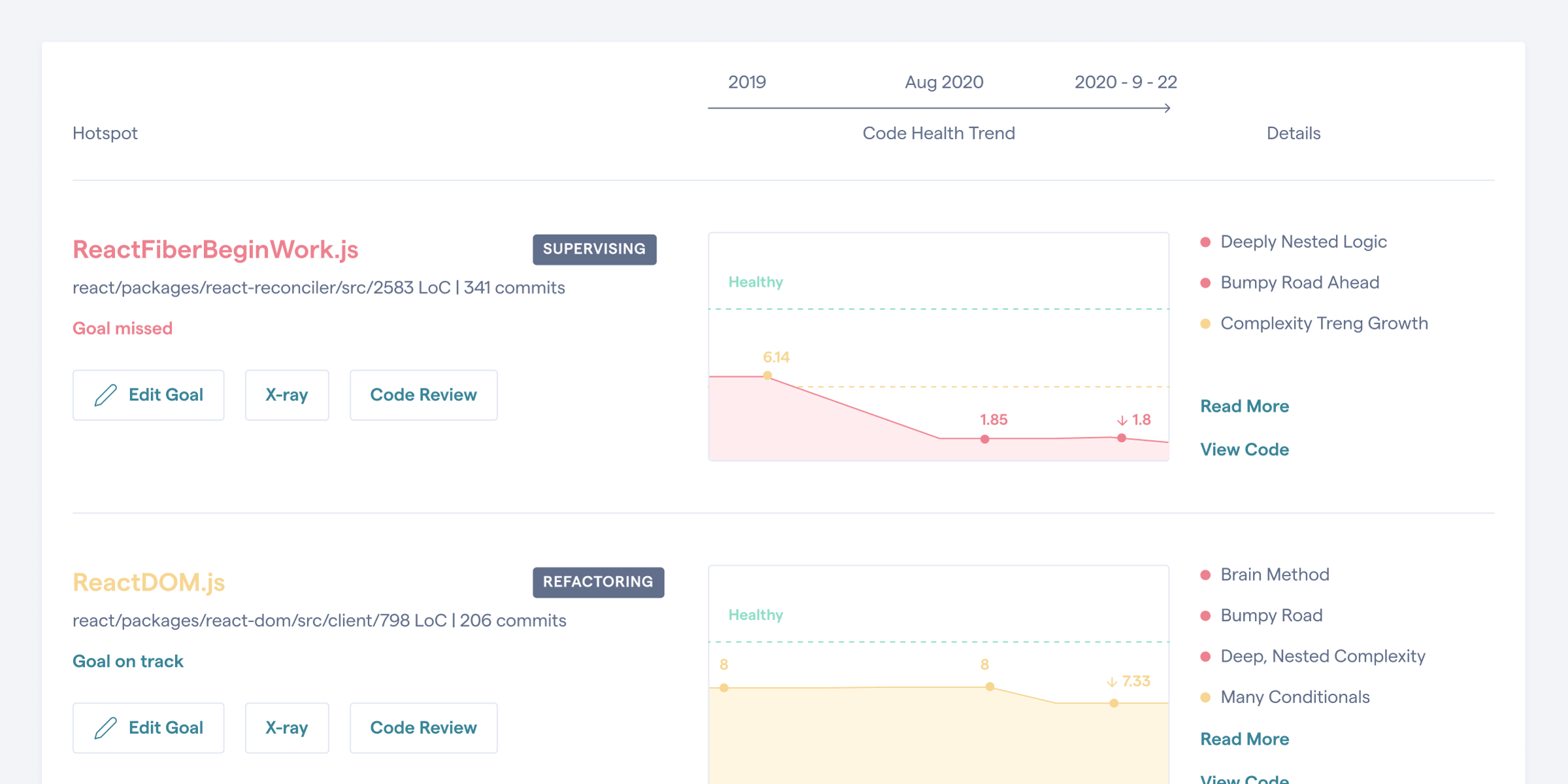
Task: Select the 7.33 data point on ReactDOM chart
Action: tap(1114, 703)
